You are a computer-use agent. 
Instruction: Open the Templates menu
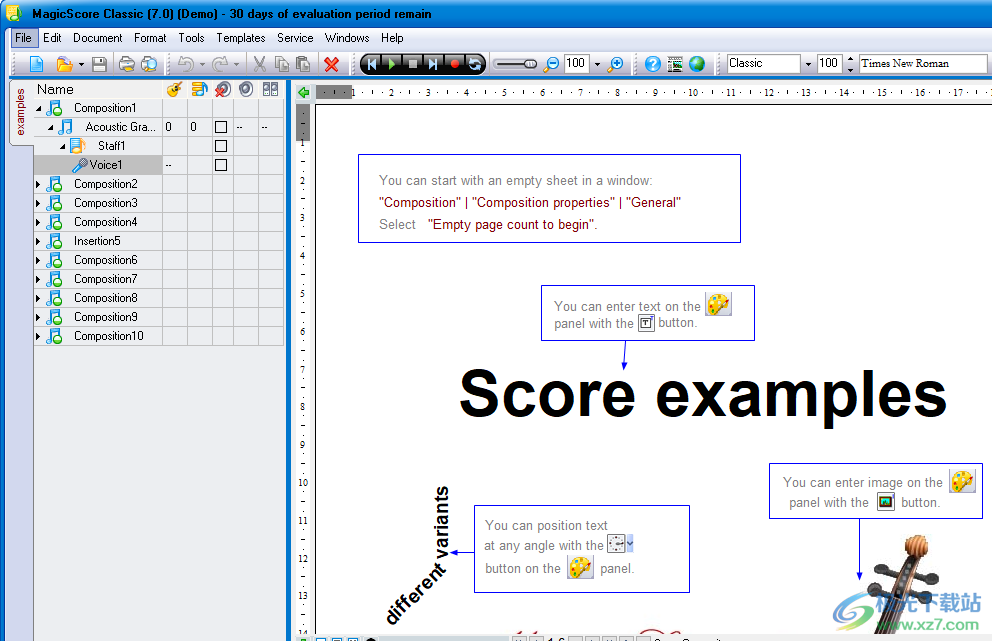(240, 38)
